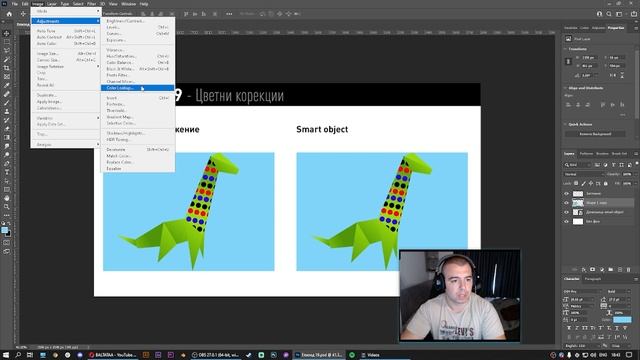Select the Rectangular Marquee tool
The height and width of the screenshot is (360, 640).
[x=7, y=42]
